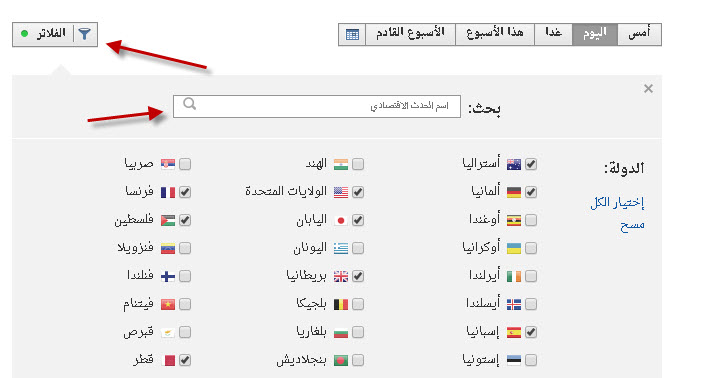This screenshot has height=378, width=708.
Task: Click the Greece flag icon
Action: click(341, 248)
